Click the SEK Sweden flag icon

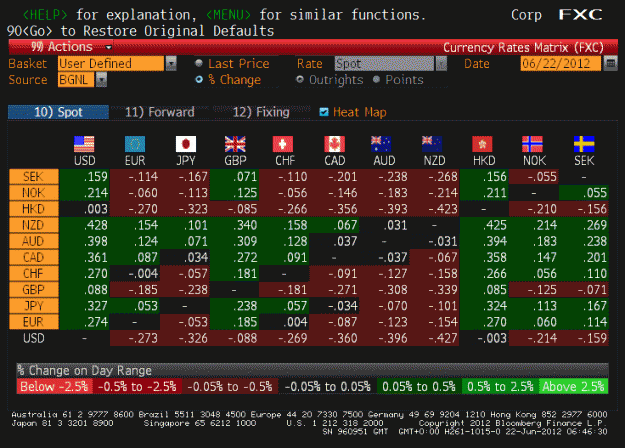(584, 144)
